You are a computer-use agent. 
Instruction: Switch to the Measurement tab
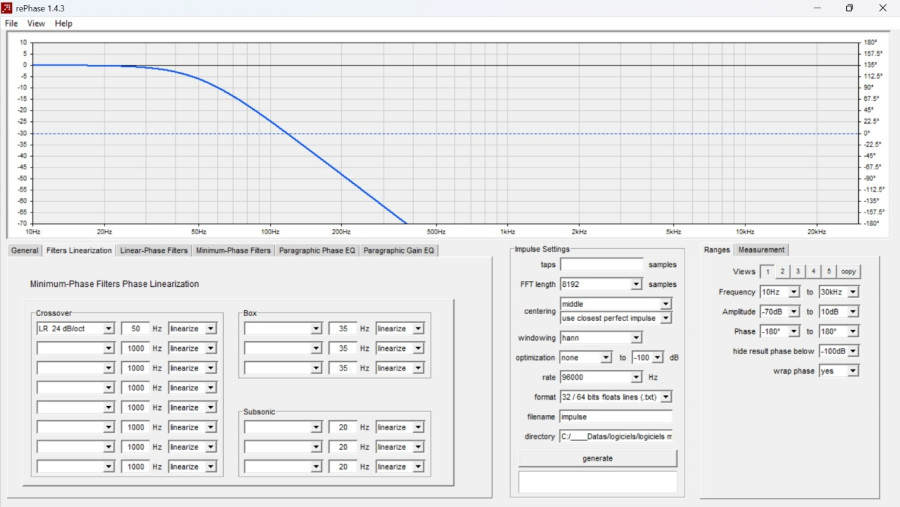click(x=761, y=250)
